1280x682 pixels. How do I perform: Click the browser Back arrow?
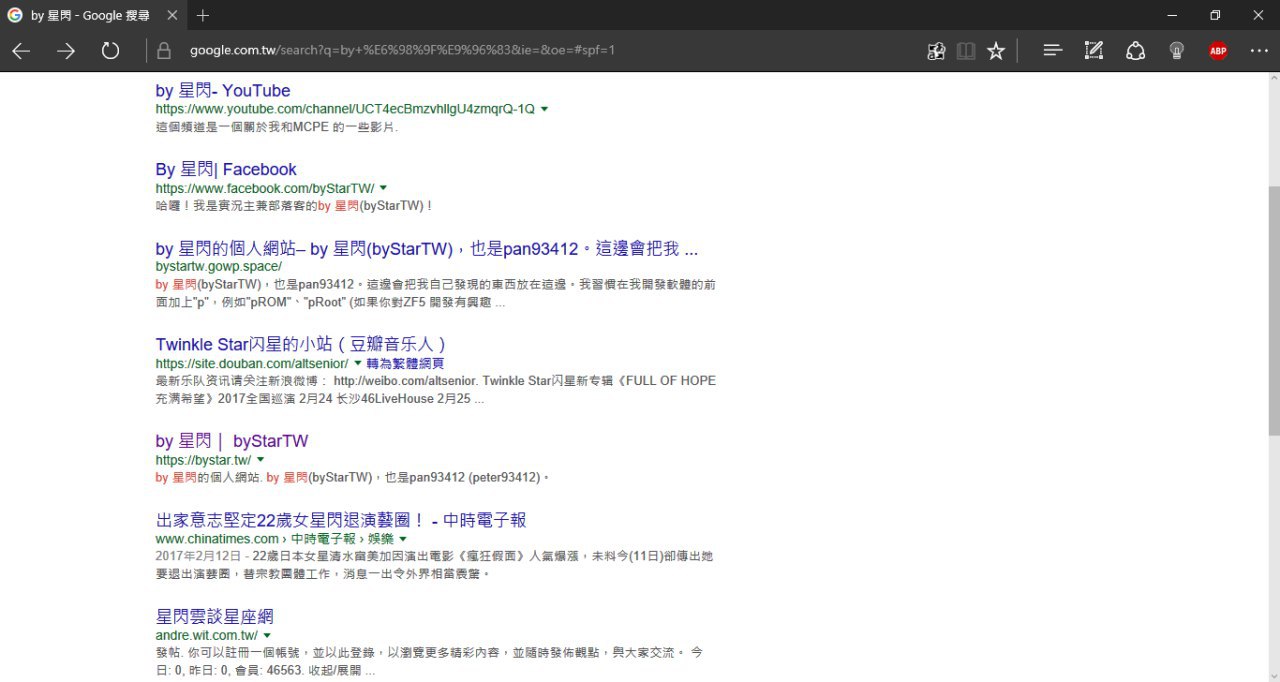[x=21, y=51]
